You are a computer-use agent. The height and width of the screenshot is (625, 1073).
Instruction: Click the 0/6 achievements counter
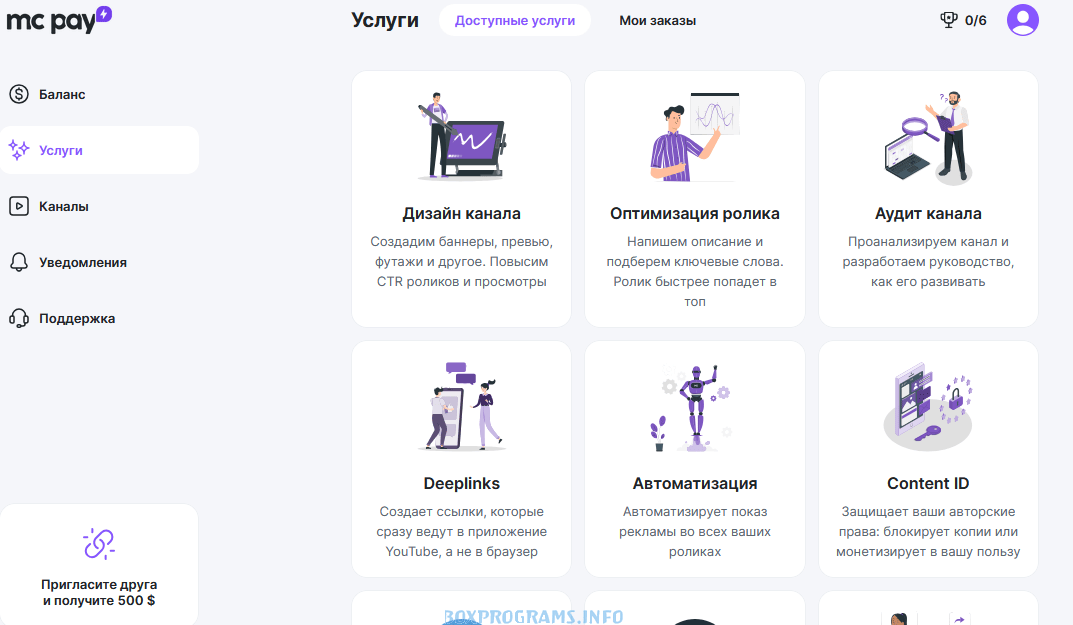pyautogui.click(x=975, y=21)
